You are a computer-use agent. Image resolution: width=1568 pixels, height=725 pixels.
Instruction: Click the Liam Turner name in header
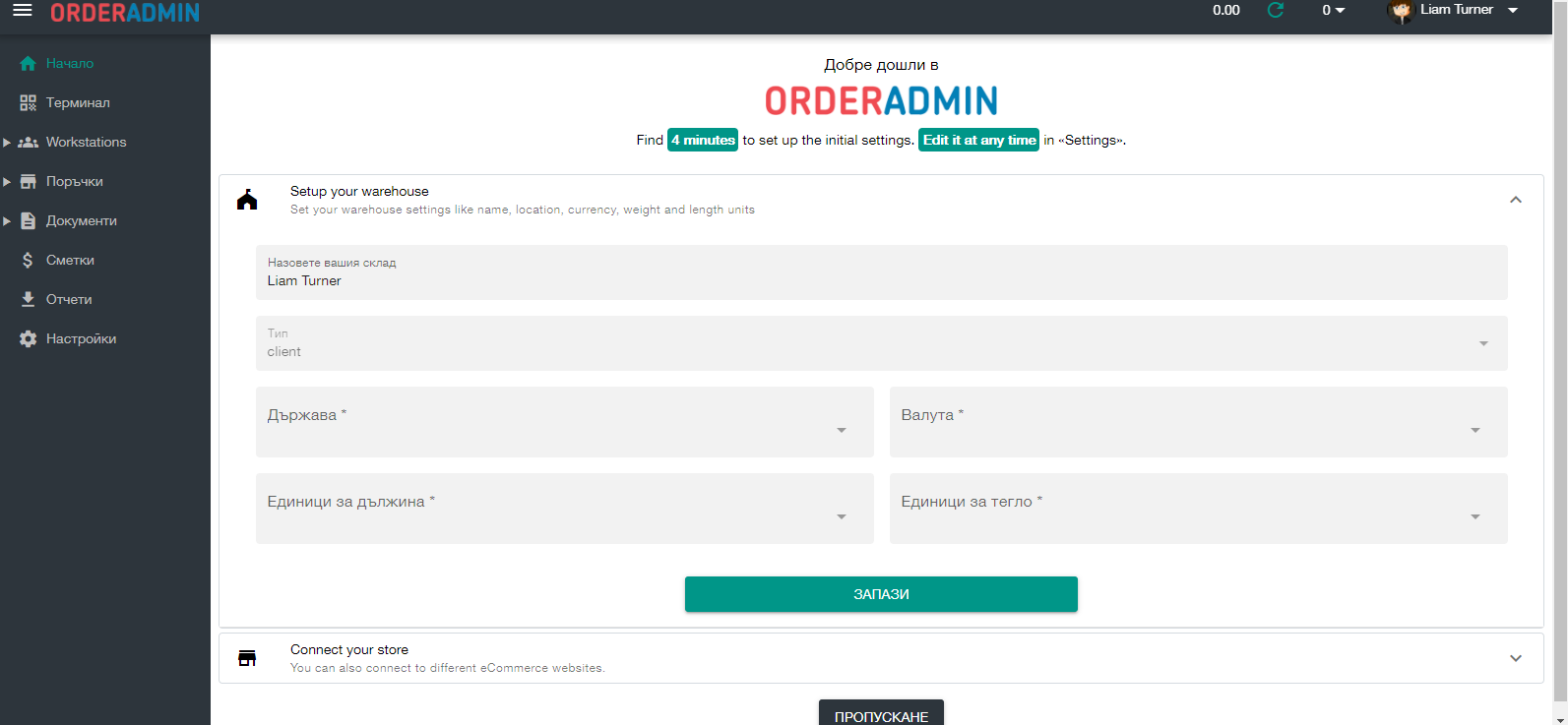1457,10
